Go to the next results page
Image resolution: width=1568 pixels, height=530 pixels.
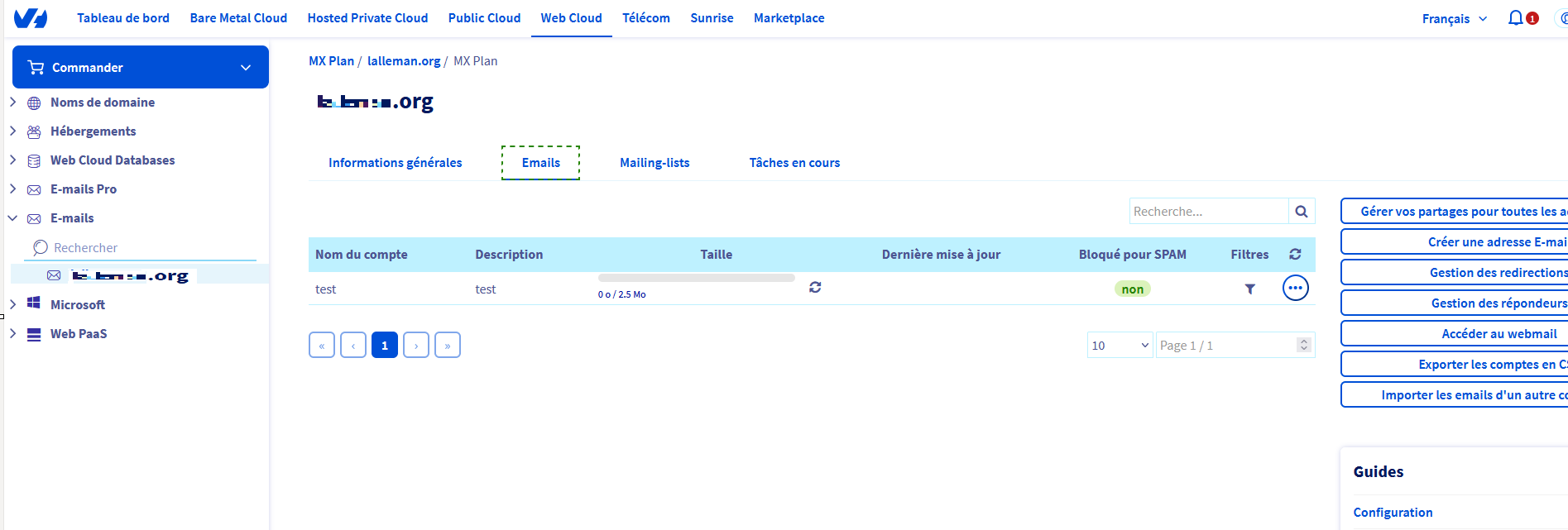click(416, 345)
